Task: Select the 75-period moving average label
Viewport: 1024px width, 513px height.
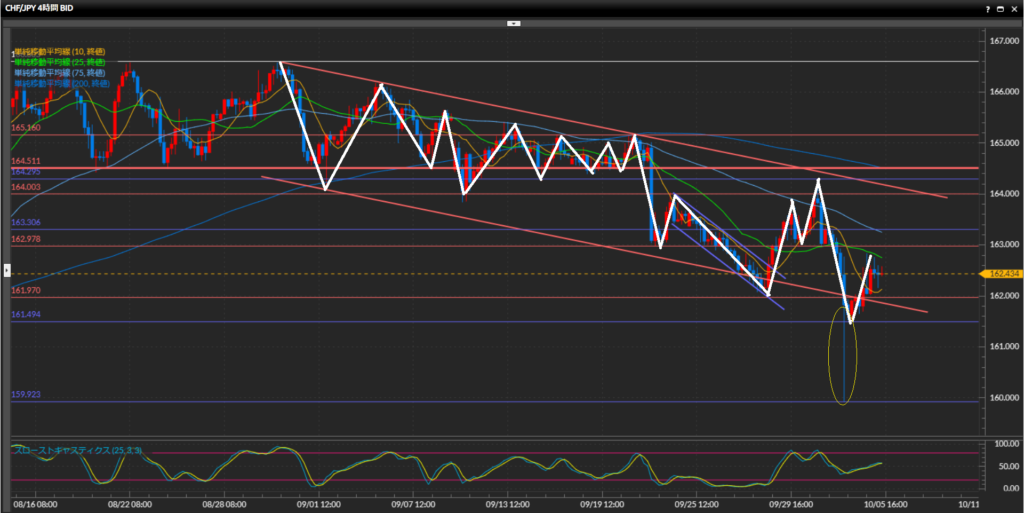Action: coord(58,73)
